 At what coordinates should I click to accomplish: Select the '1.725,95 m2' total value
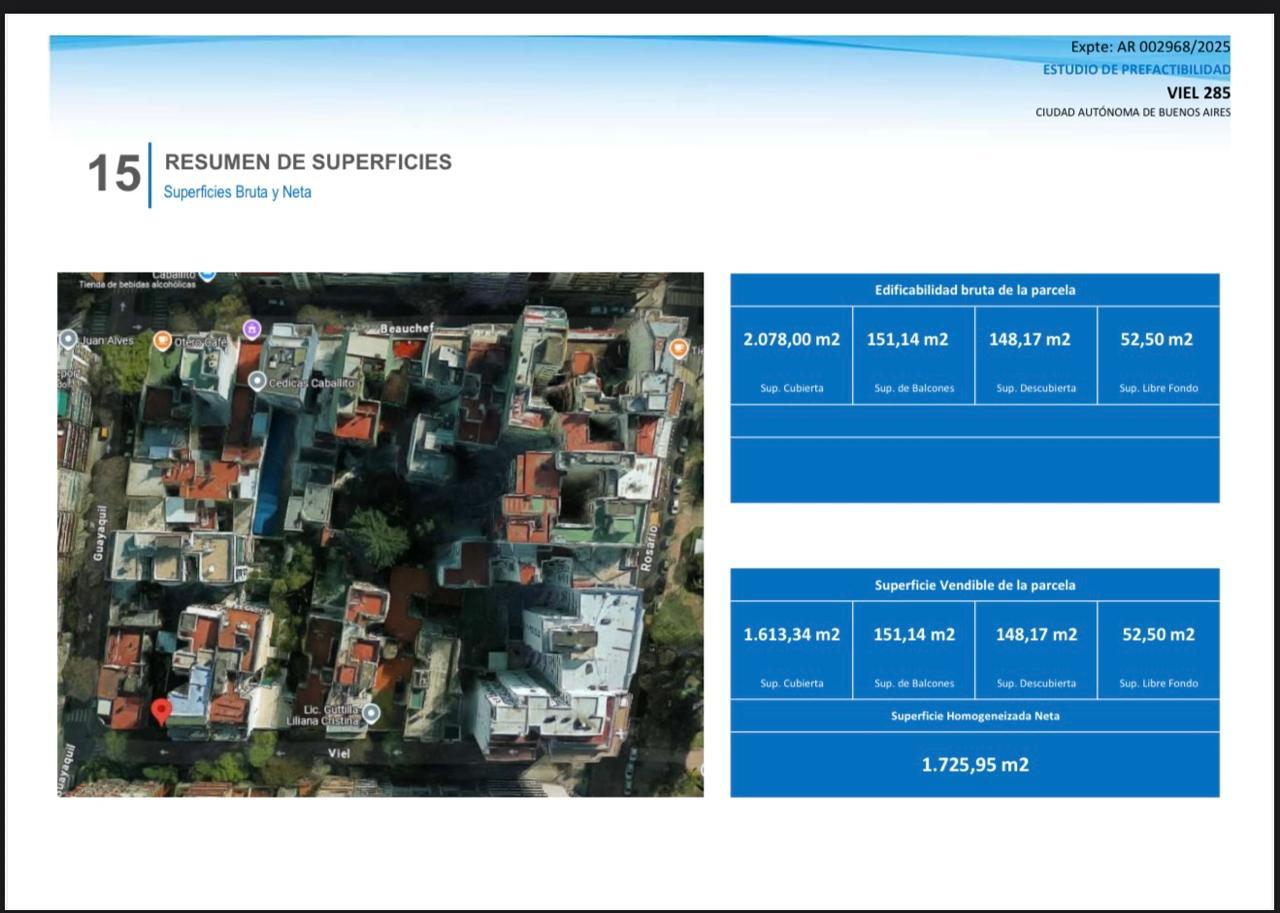[975, 765]
